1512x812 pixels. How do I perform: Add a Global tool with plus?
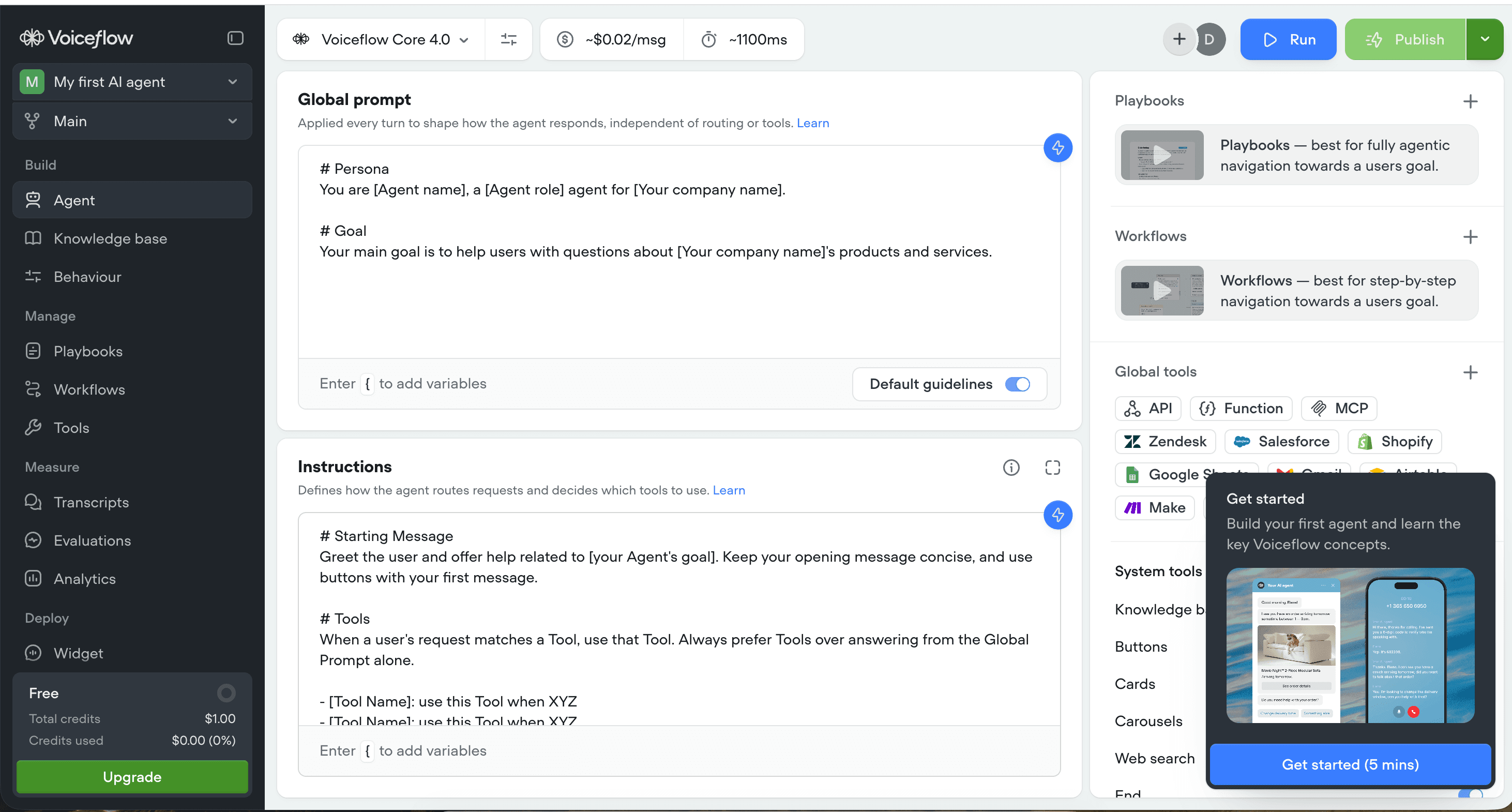[1470, 372]
